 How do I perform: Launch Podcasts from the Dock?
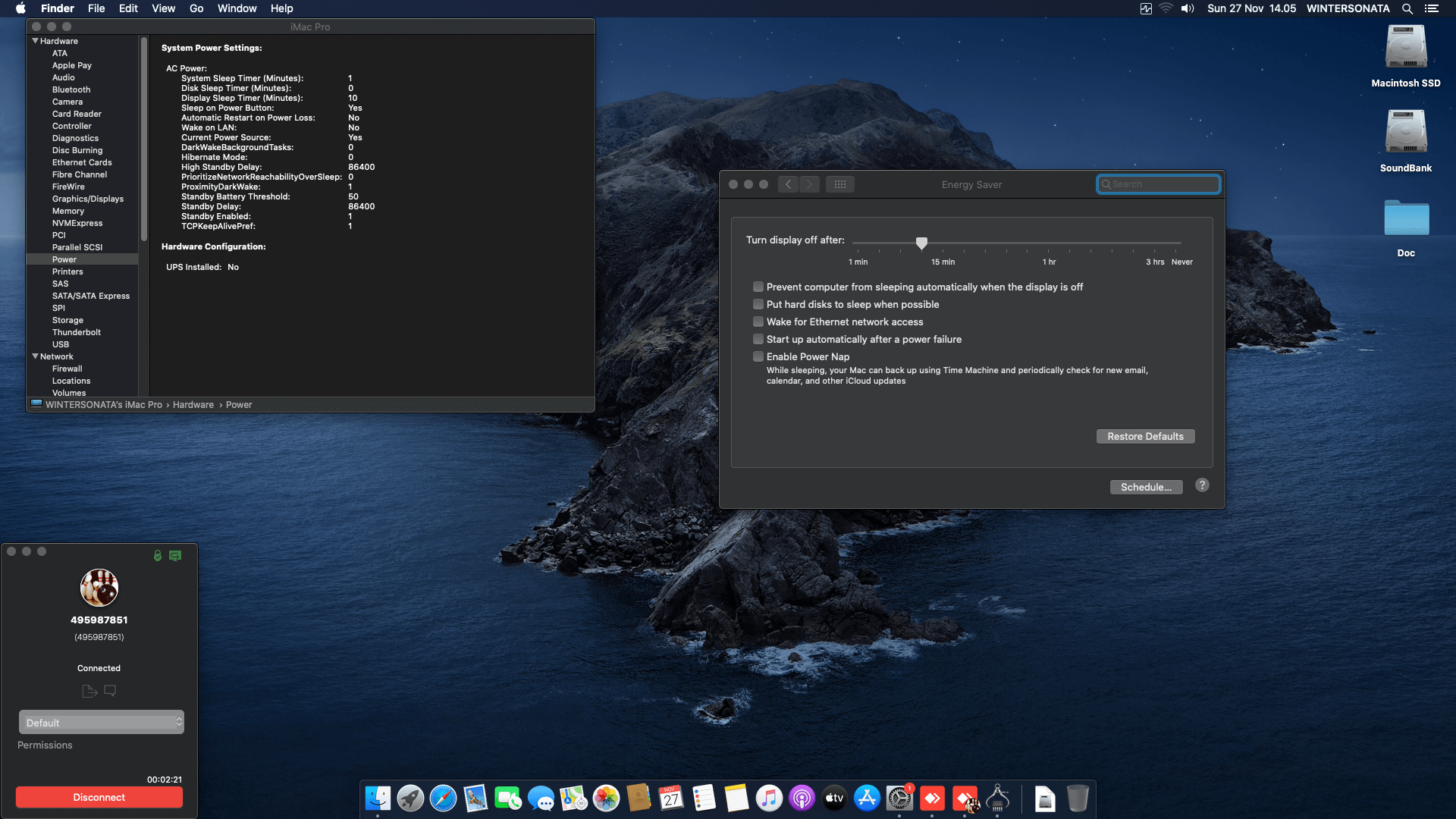tap(802, 799)
